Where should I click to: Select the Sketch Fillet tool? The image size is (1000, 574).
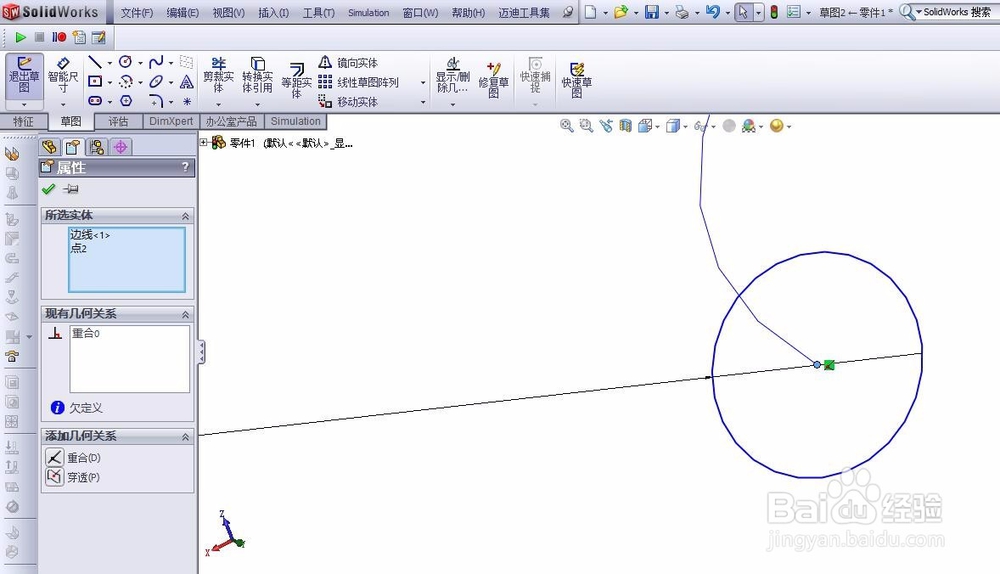156,101
